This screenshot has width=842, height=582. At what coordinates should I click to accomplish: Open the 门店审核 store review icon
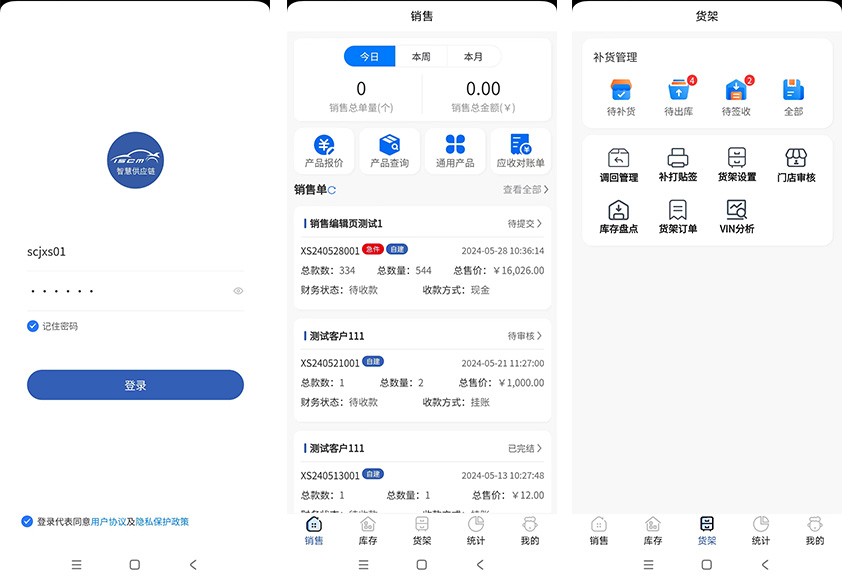click(796, 164)
